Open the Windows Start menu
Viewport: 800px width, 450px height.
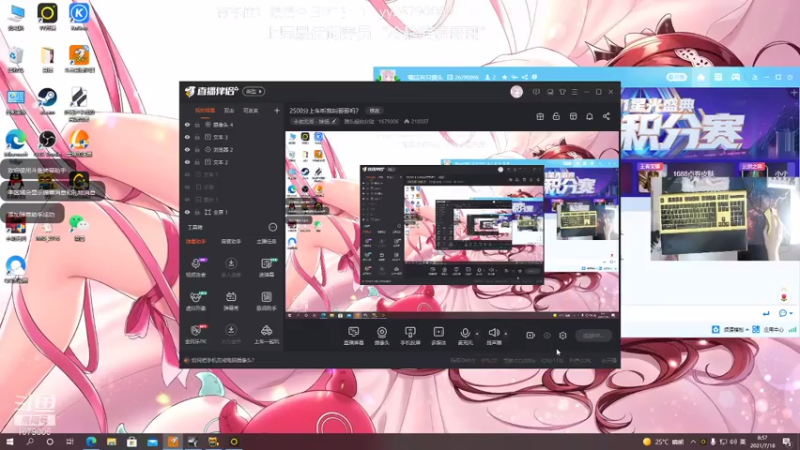tap(9, 442)
